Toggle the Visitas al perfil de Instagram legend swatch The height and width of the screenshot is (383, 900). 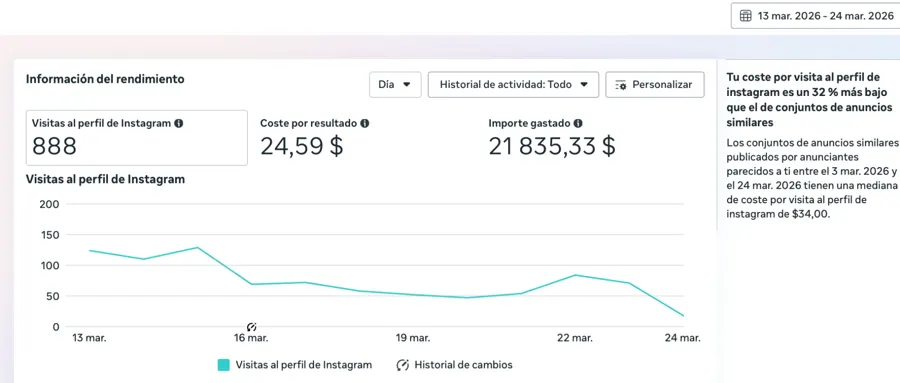[224, 365]
